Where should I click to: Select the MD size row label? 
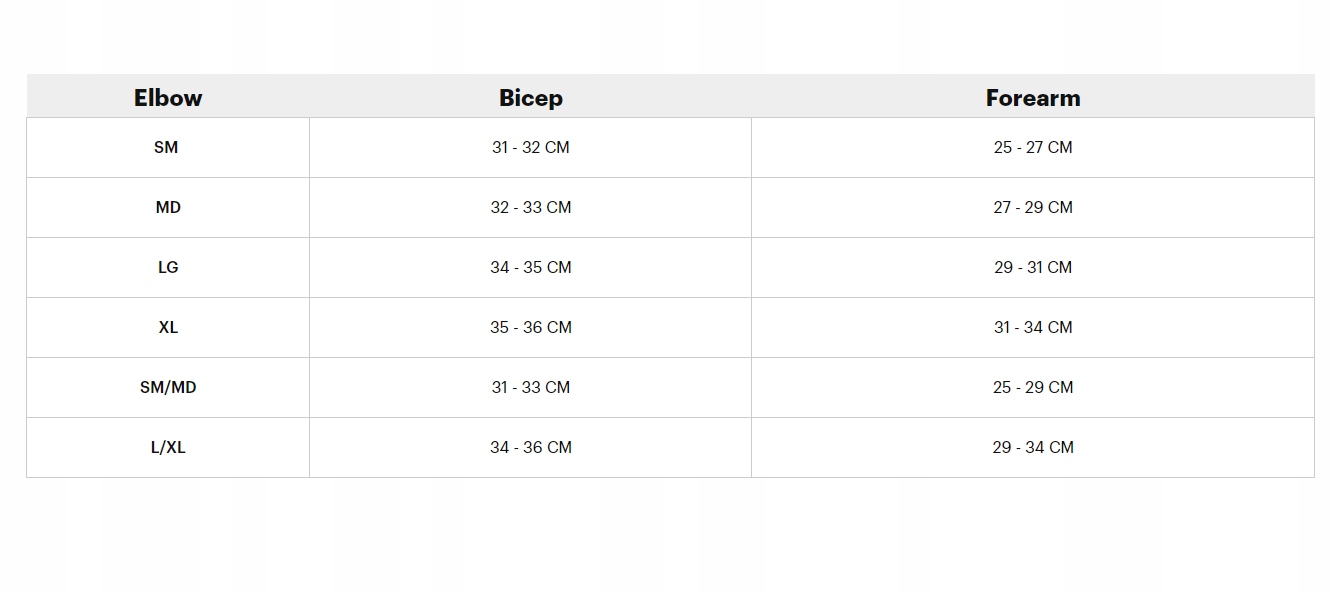click(168, 207)
